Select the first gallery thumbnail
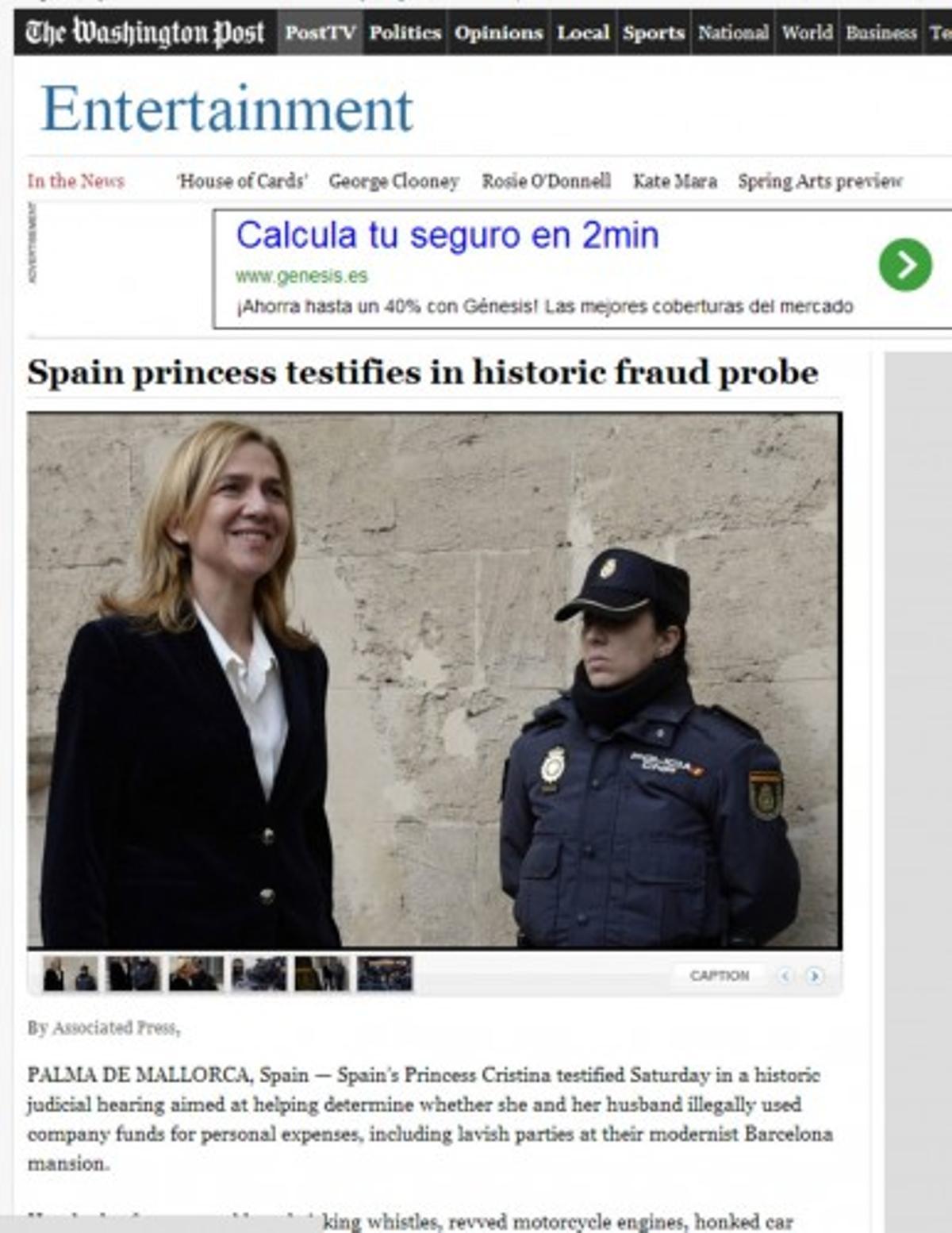The height and width of the screenshot is (1233, 952). [70, 974]
